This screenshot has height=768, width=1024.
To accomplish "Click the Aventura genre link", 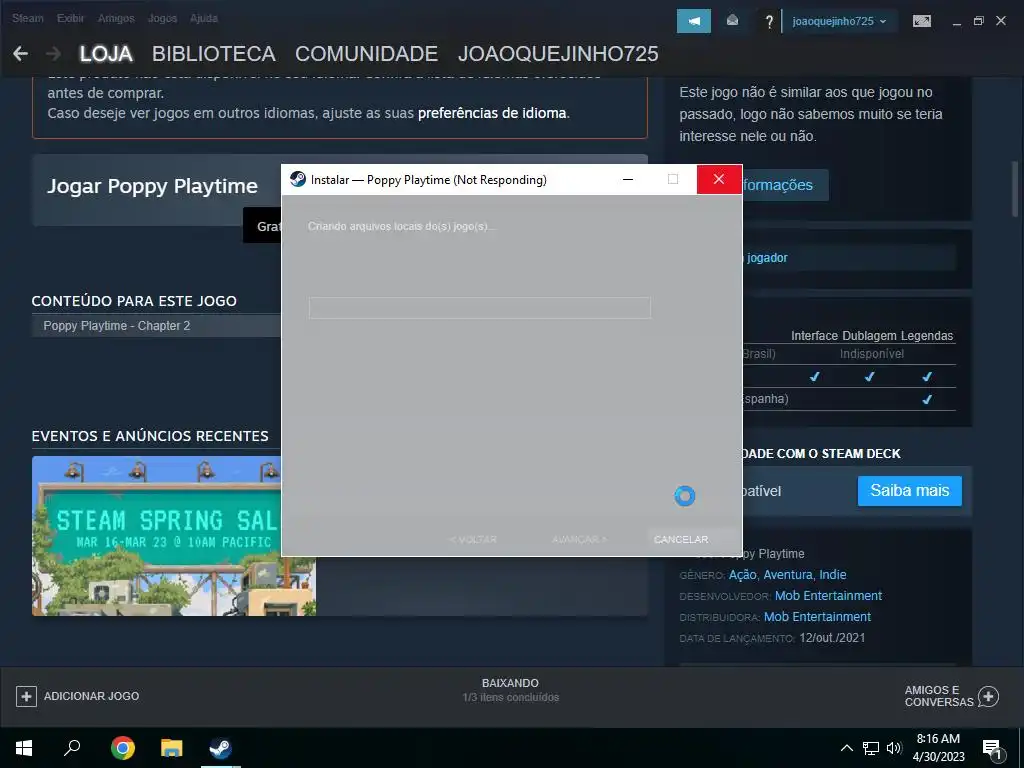I will (788, 575).
